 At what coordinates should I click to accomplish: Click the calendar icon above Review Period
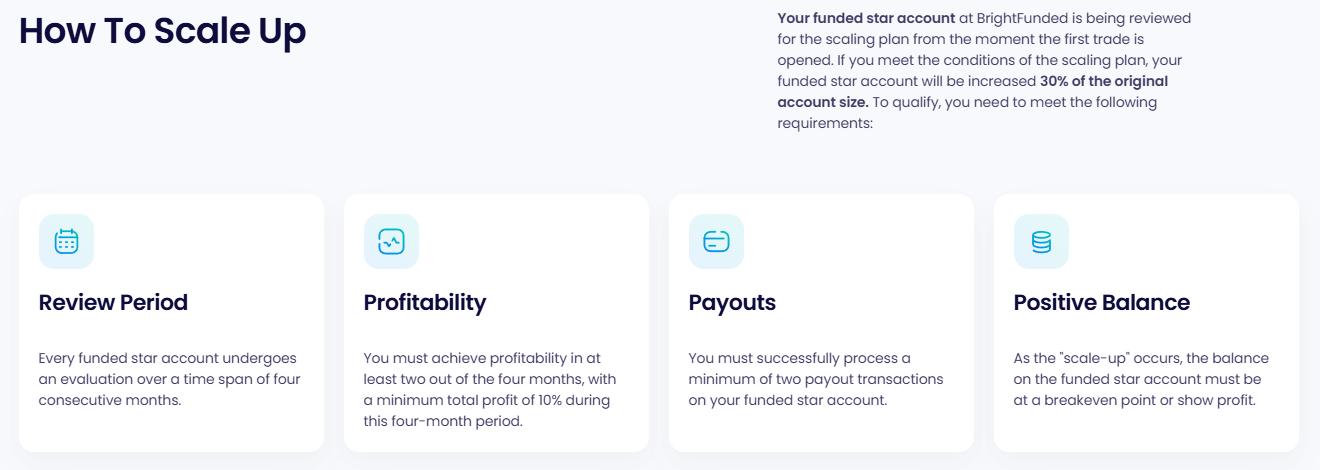click(66, 241)
